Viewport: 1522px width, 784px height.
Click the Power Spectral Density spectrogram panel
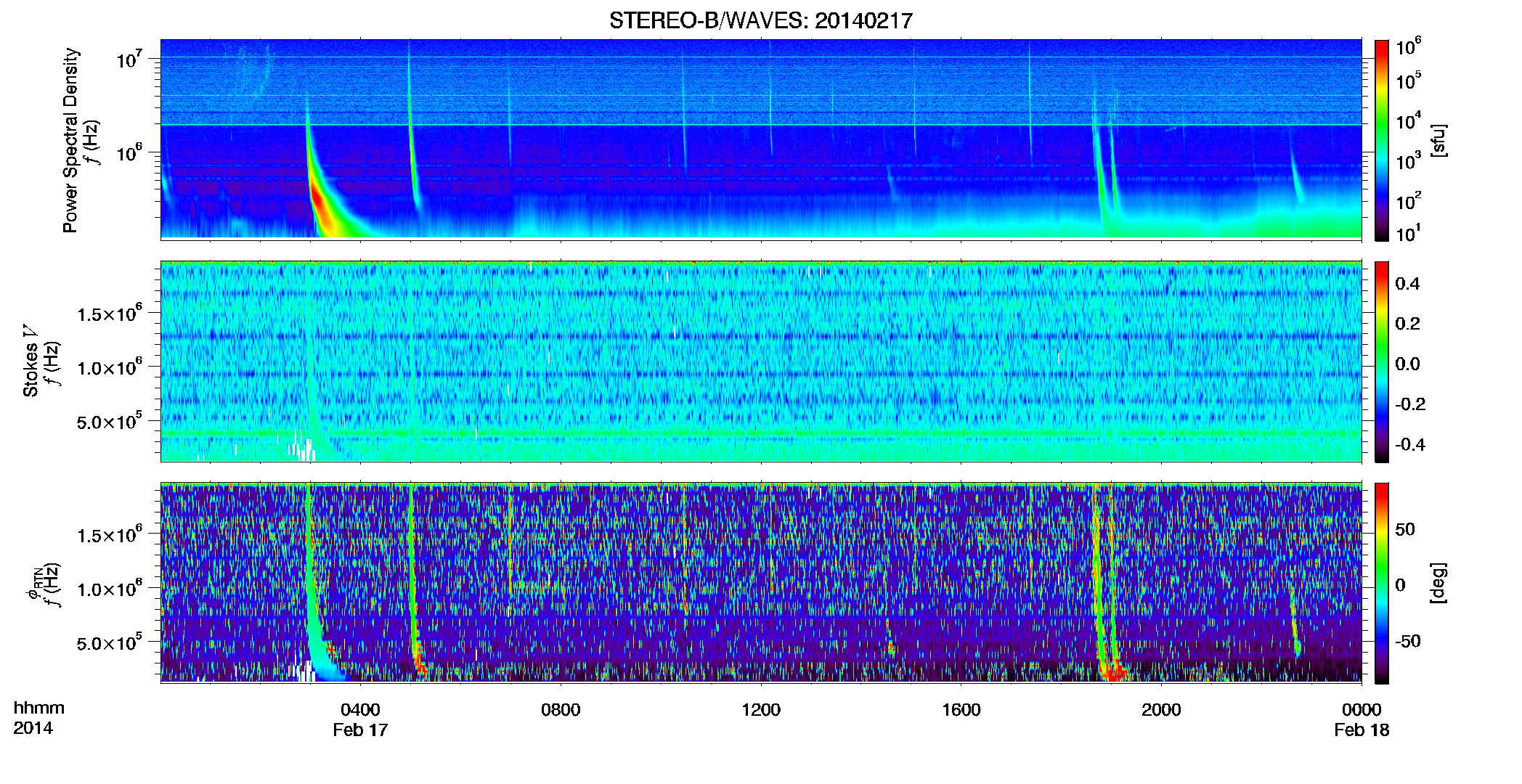[761, 139]
